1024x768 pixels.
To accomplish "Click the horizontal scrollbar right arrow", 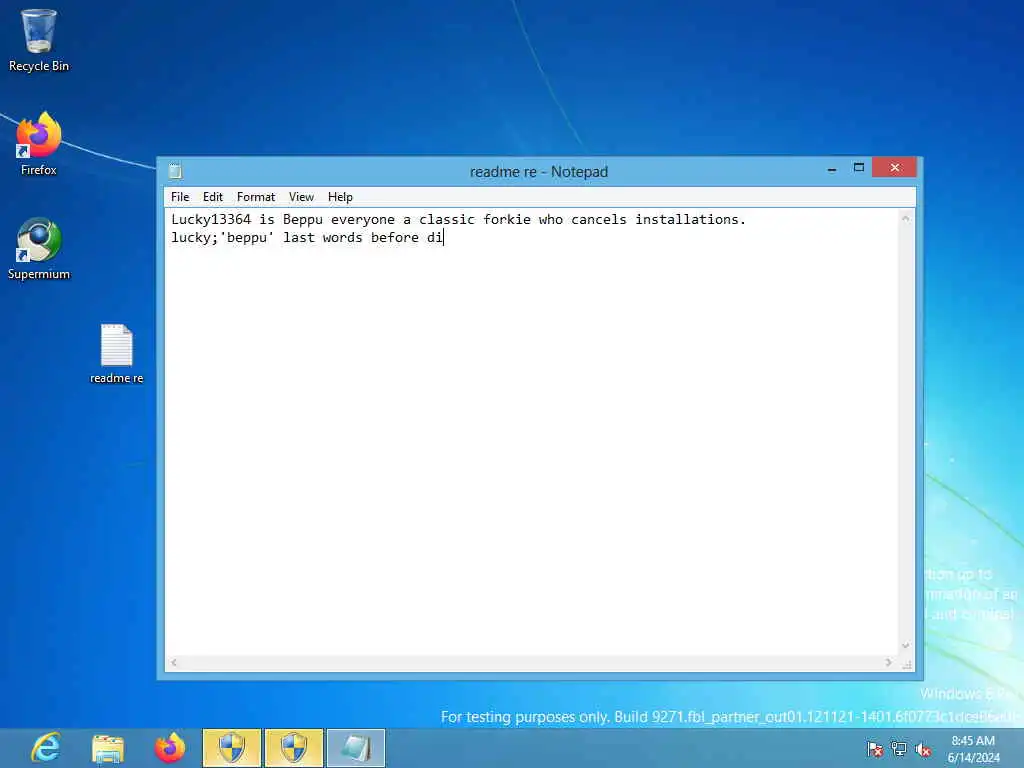I will point(889,662).
